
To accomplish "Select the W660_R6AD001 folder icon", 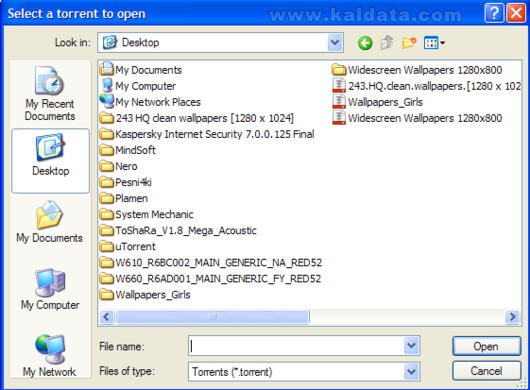I will [107, 278].
